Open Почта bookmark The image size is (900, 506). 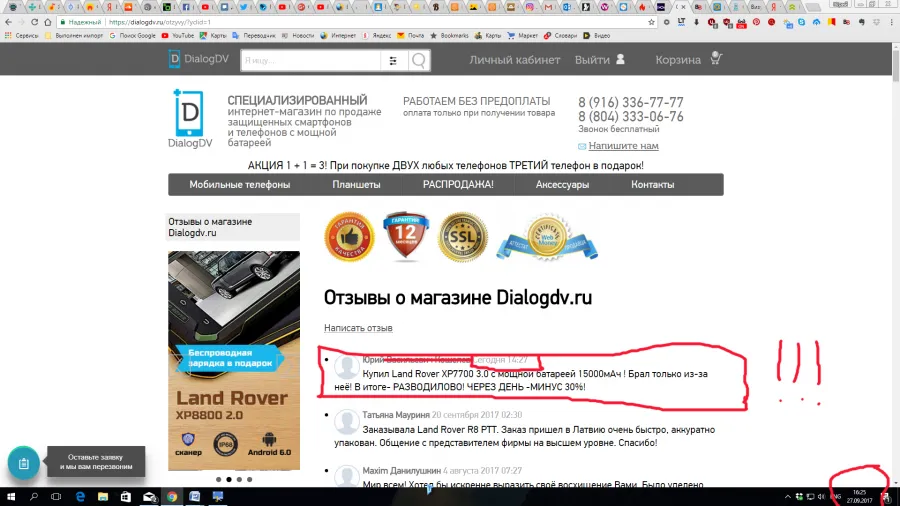[x=411, y=36]
